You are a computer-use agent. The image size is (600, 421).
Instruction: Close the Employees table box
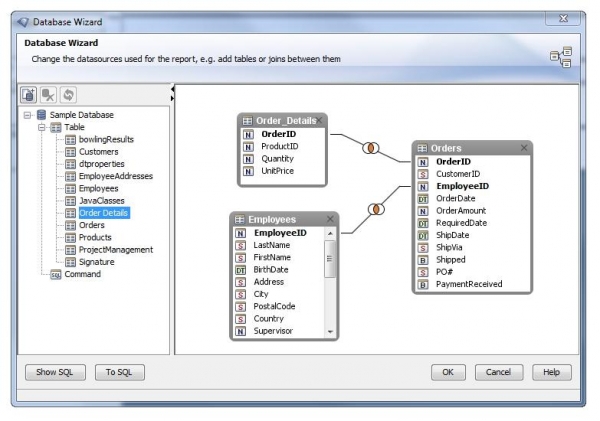click(x=330, y=219)
